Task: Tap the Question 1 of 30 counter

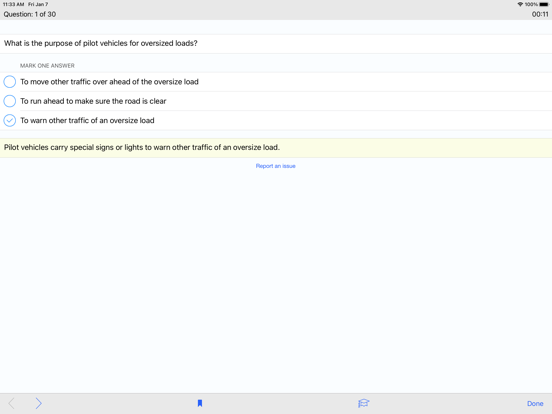Action: [30, 14]
